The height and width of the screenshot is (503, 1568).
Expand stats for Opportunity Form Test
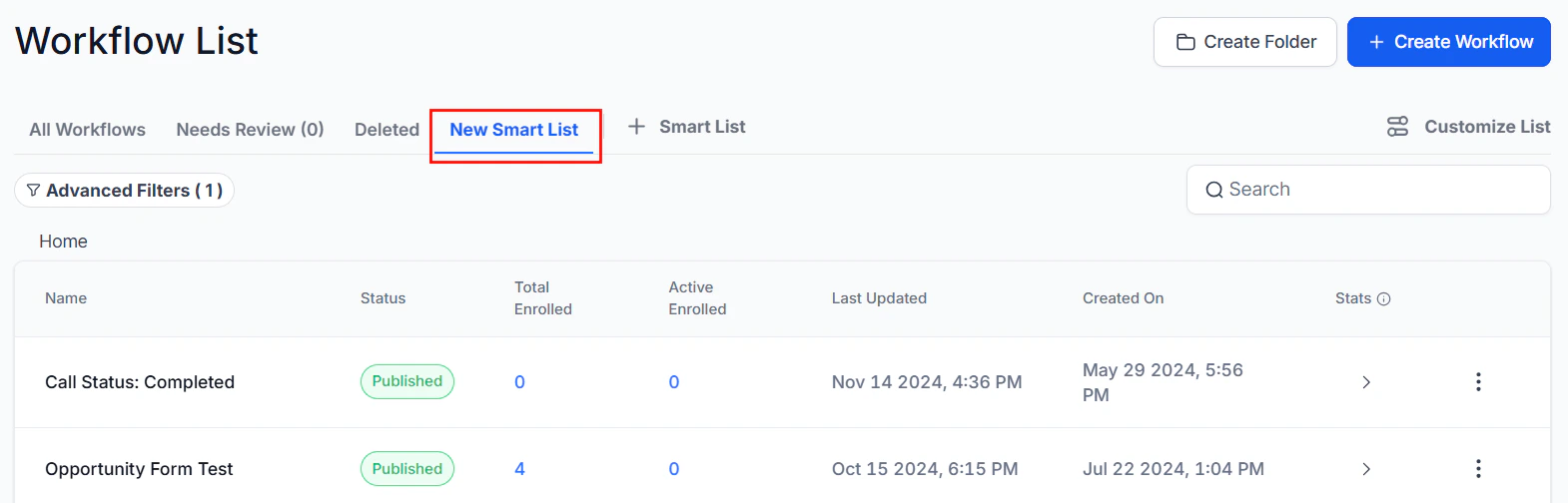1366,469
